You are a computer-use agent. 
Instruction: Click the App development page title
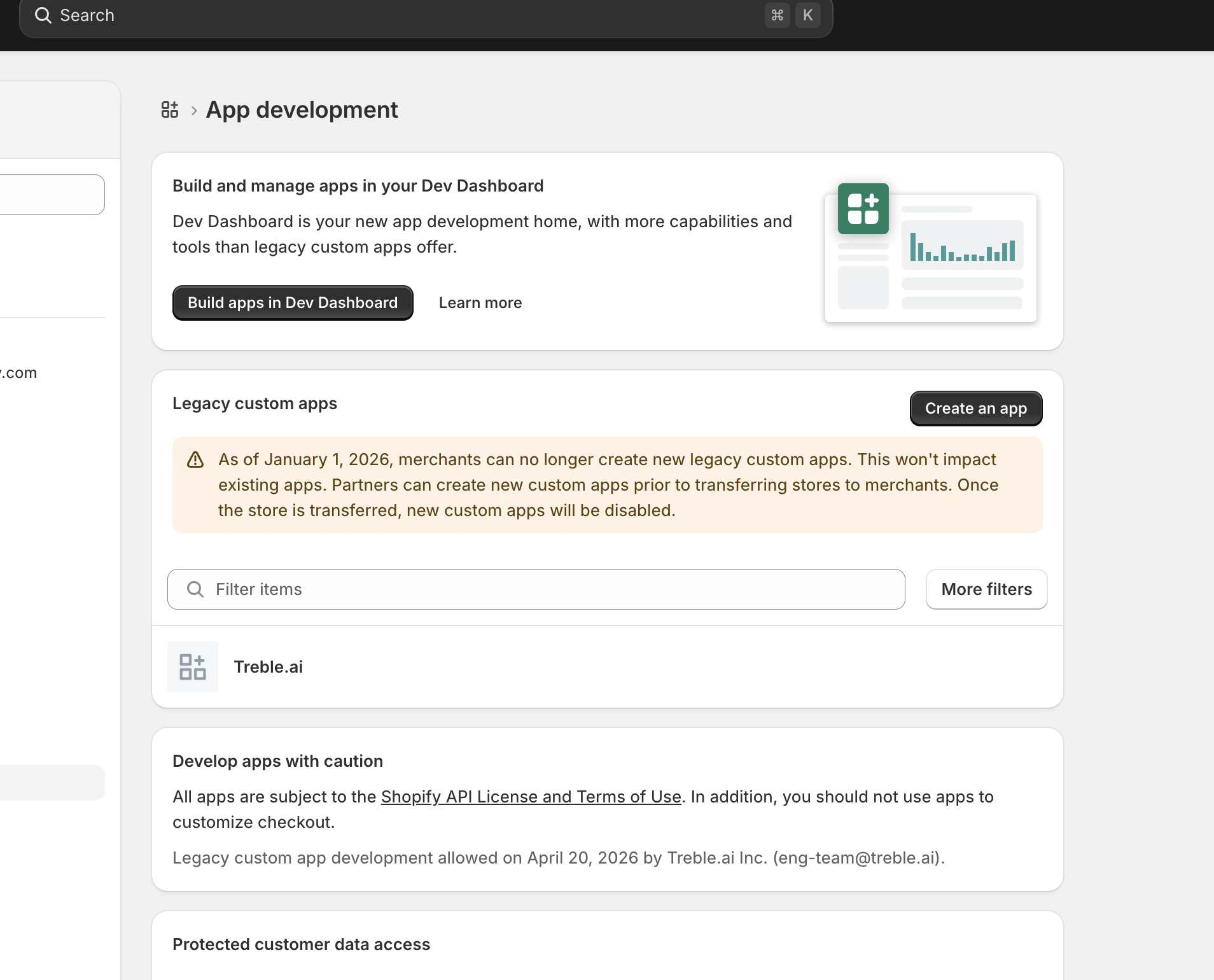tap(302, 109)
